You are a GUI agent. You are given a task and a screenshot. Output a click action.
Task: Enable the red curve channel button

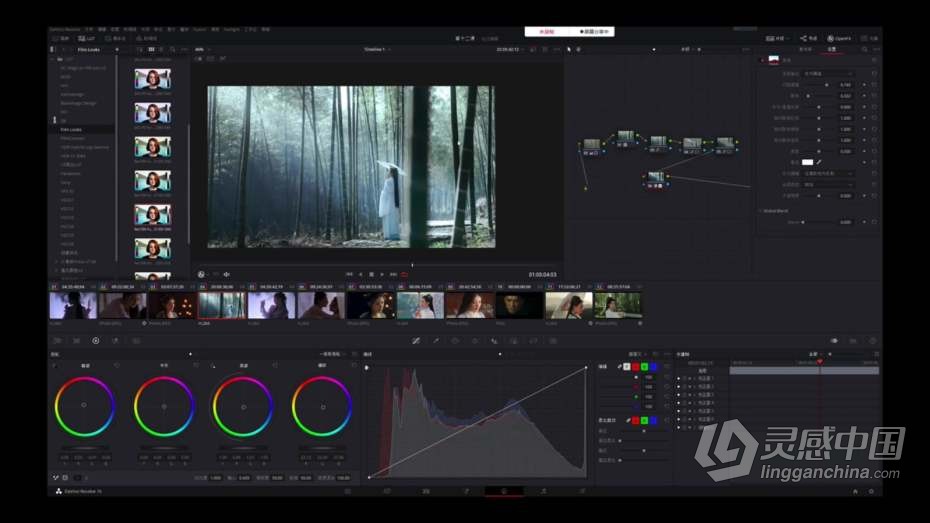click(636, 367)
